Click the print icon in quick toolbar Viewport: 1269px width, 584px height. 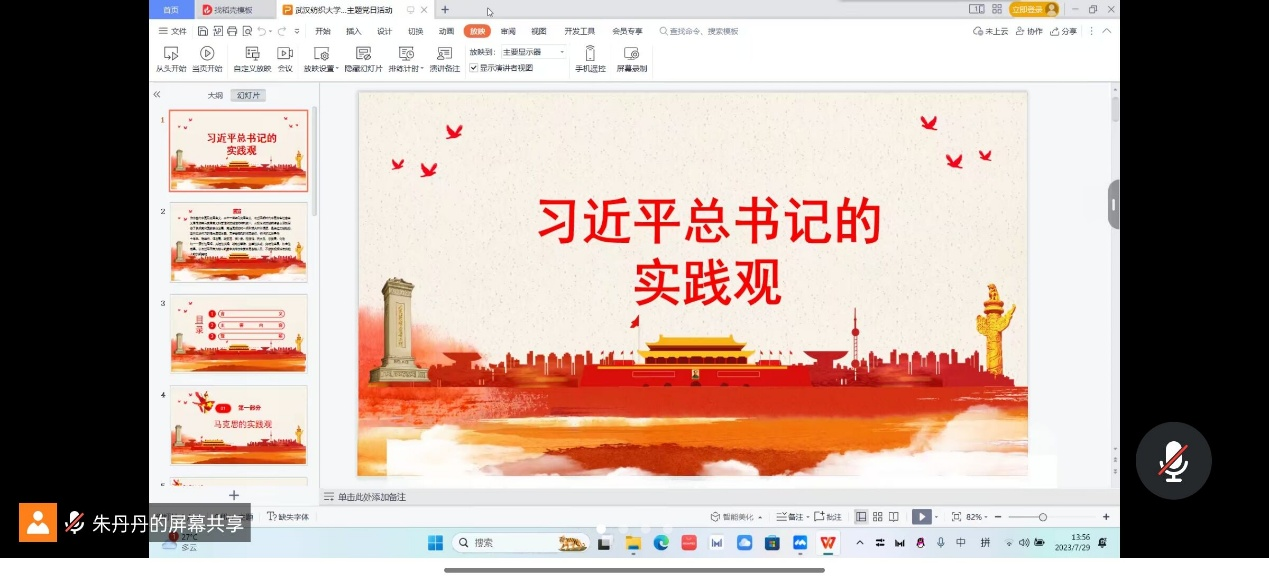(x=232, y=31)
